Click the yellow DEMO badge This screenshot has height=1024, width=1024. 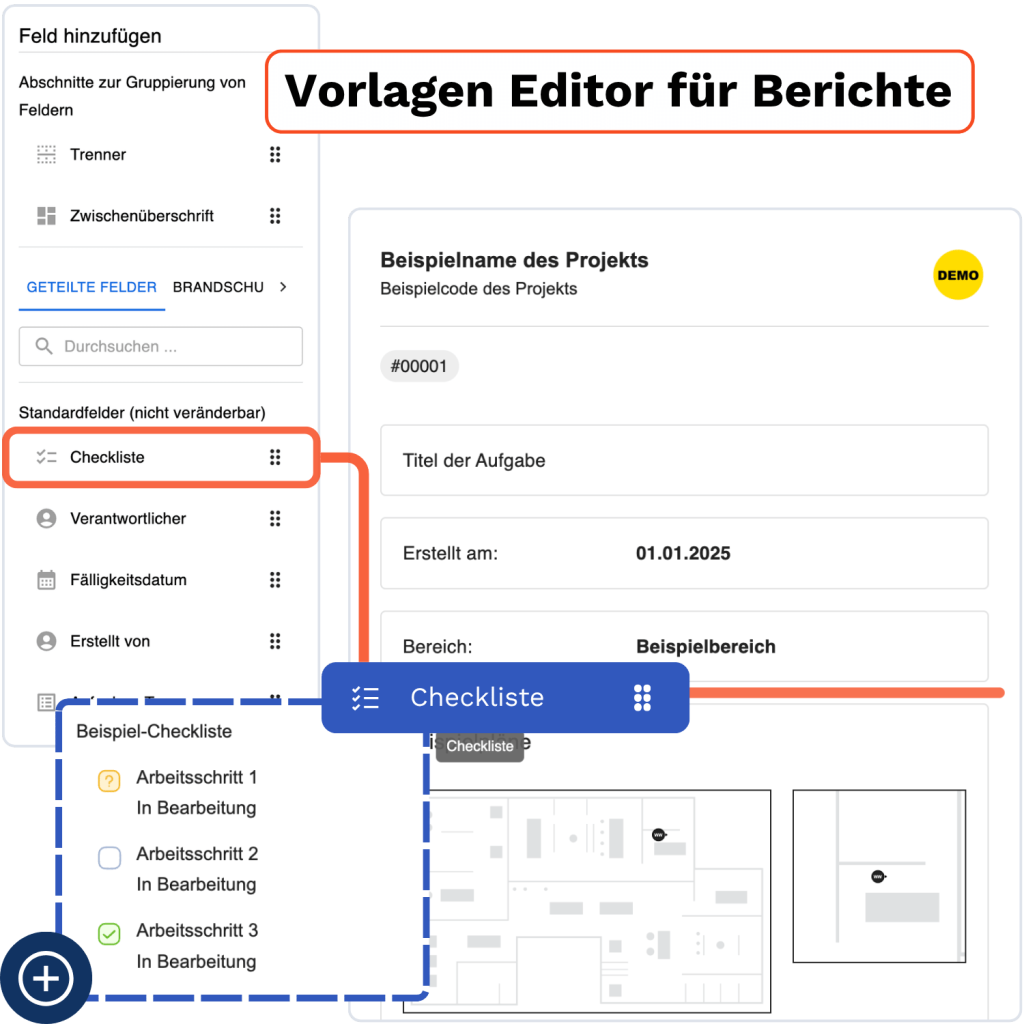pyautogui.click(x=957, y=275)
